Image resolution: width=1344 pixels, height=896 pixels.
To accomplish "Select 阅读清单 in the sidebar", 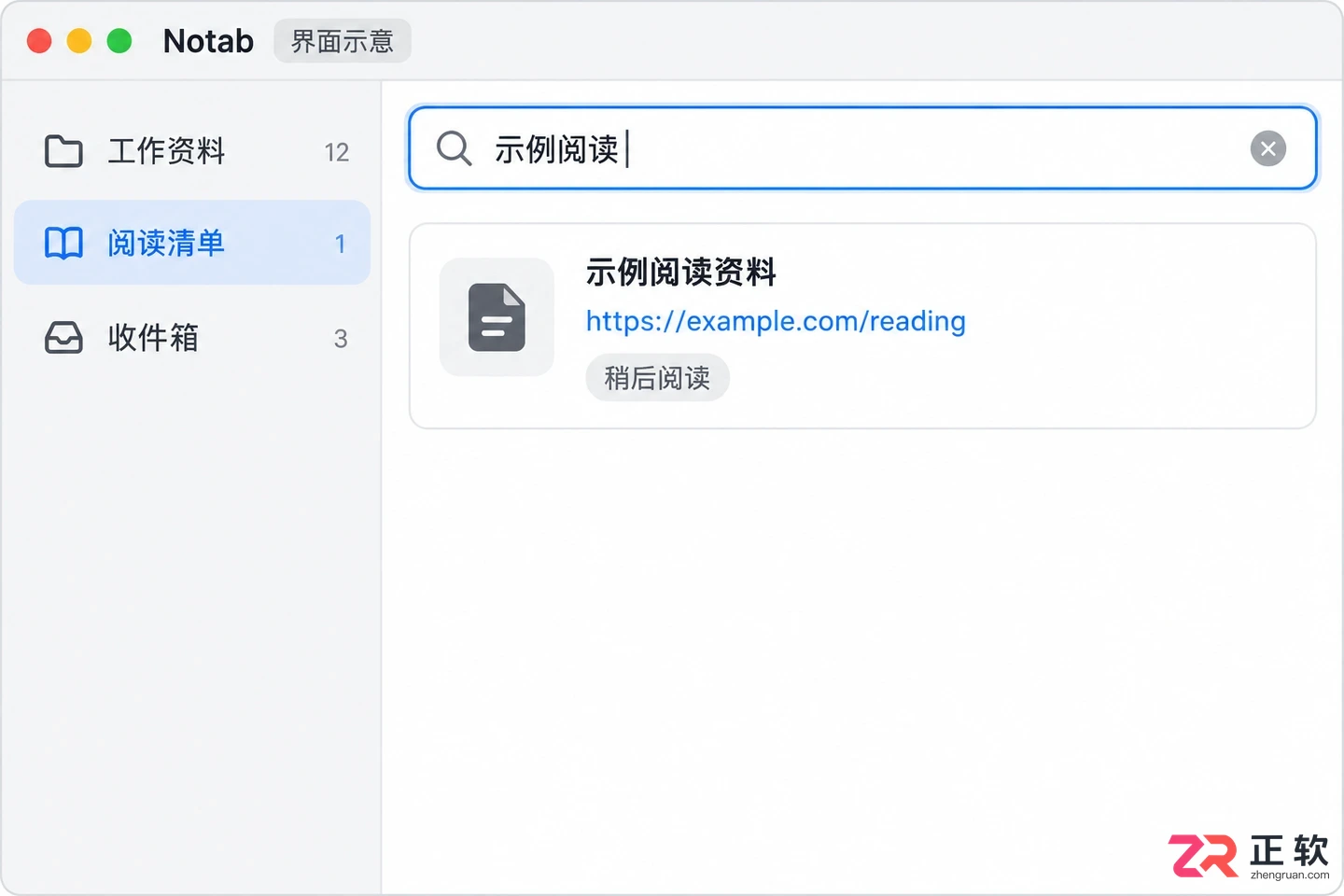I will [x=192, y=243].
